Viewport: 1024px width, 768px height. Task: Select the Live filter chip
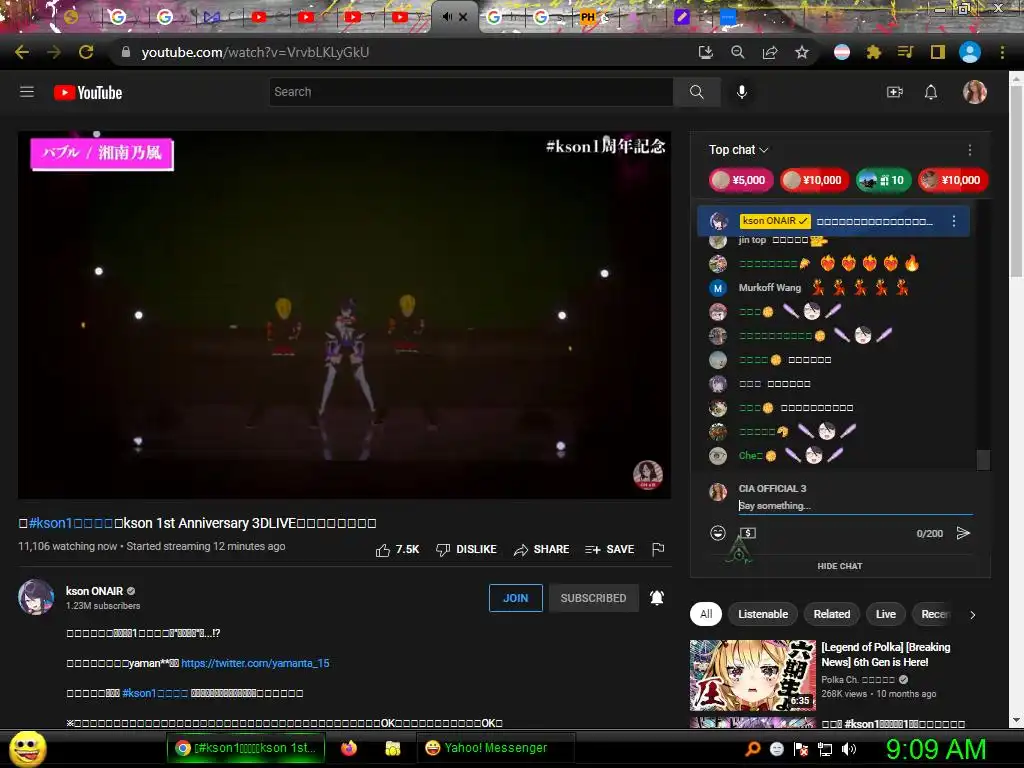pos(886,614)
